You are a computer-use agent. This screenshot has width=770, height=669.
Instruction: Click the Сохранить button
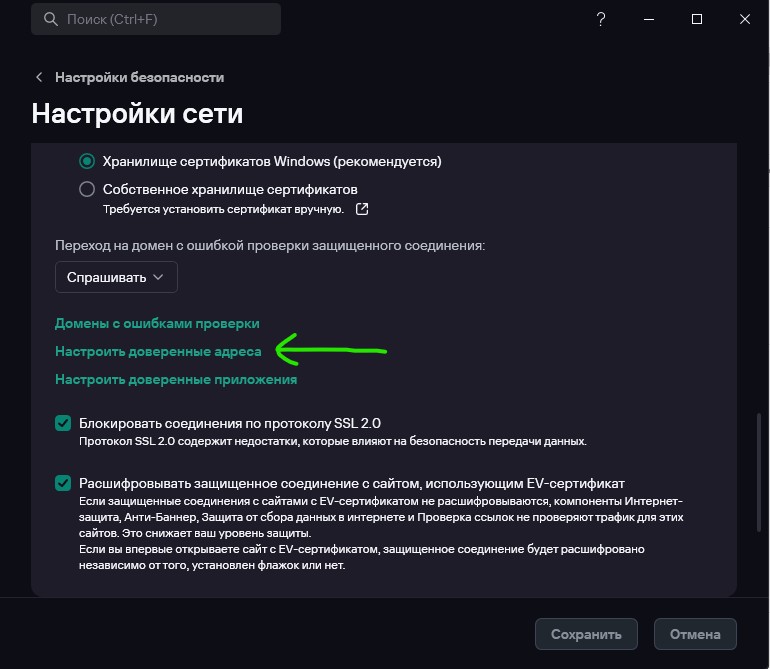pos(586,634)
